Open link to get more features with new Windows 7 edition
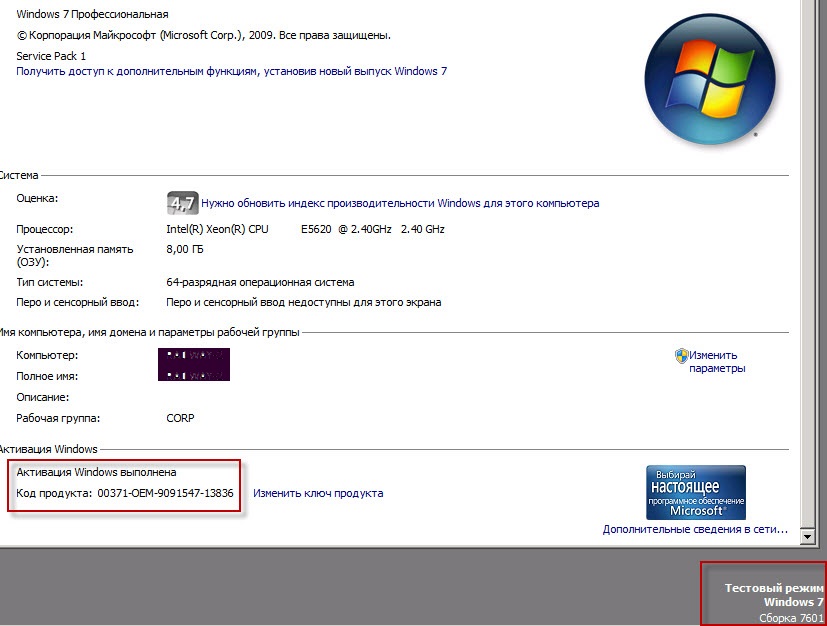This screenshot has height=626, width=827. pyautogui.click(x=232, y=71)
